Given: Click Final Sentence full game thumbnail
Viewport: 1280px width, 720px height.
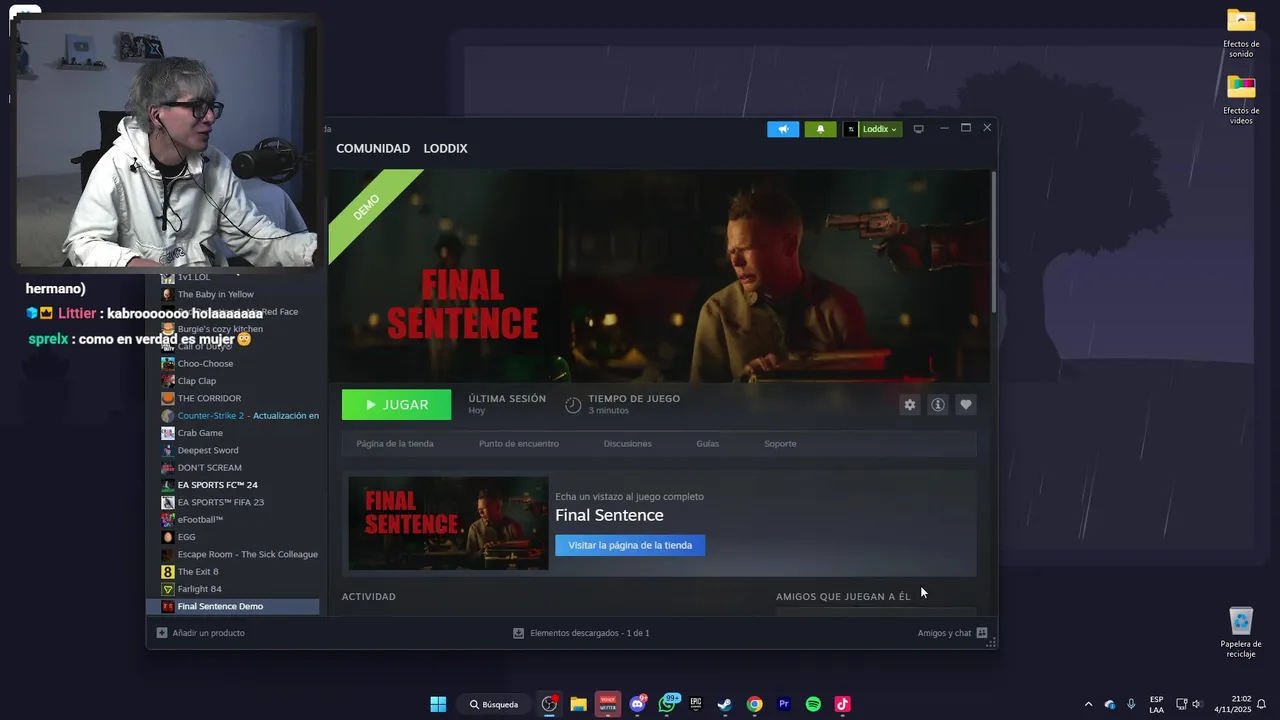Looking at the screenshot, I should [x=448, y=523].
